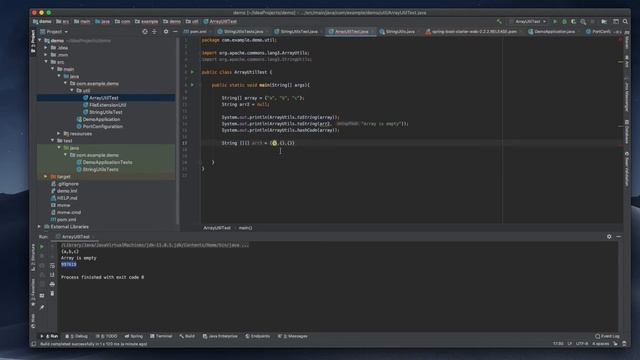Open the Debug tool window button
This screenshot has width=640, height=360.
(77, 336)
